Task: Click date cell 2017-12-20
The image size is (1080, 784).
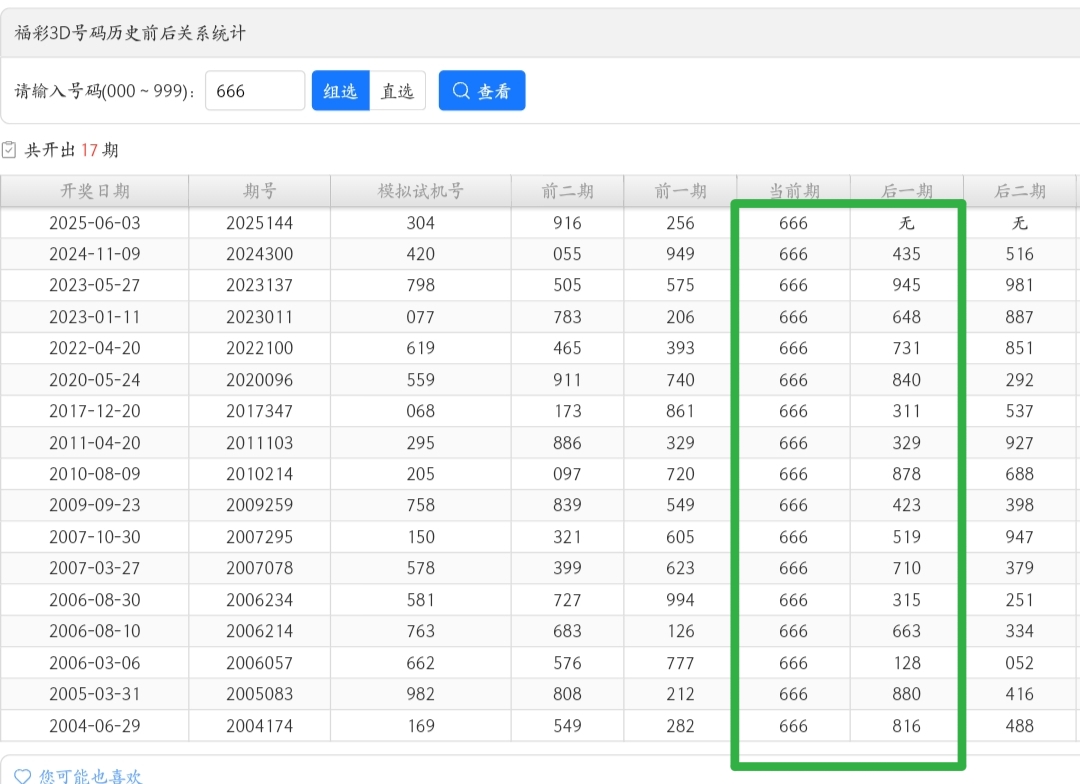Action: (x=95, y=411)
